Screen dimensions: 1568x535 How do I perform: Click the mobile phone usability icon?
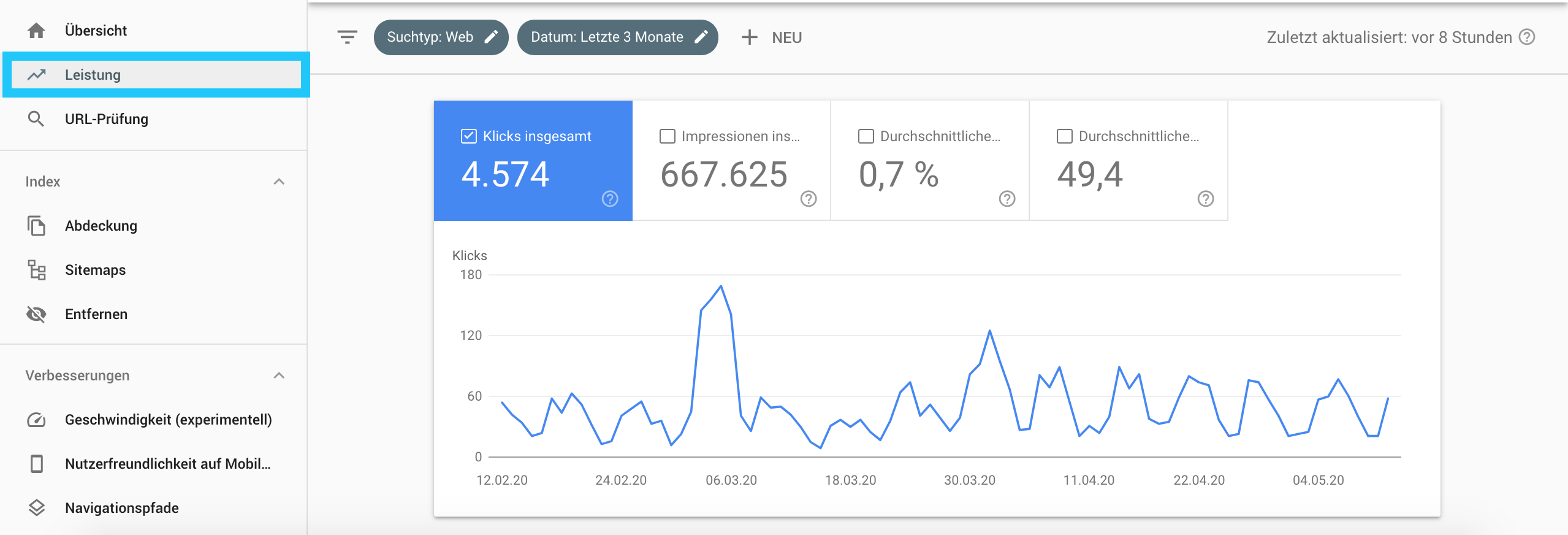36,464
